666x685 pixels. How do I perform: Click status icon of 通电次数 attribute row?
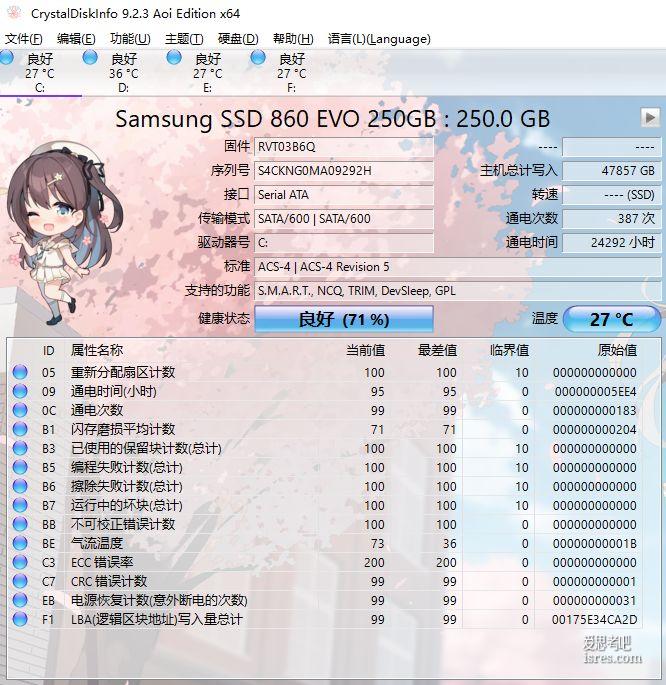tap(20, 410)
